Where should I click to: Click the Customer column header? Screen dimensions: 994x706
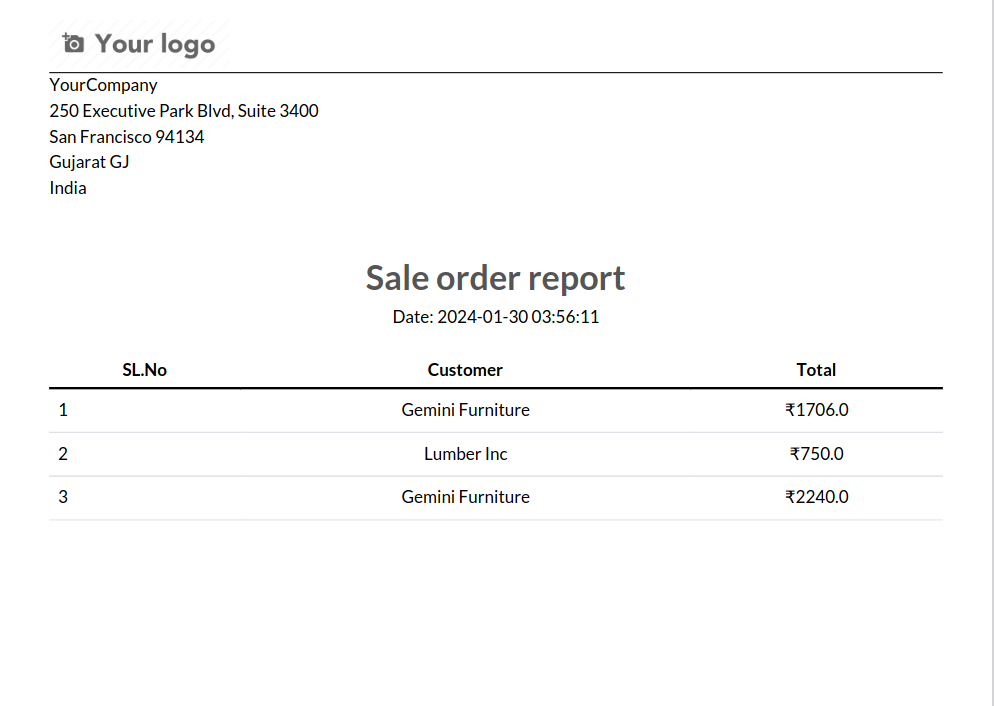point(465,370)
